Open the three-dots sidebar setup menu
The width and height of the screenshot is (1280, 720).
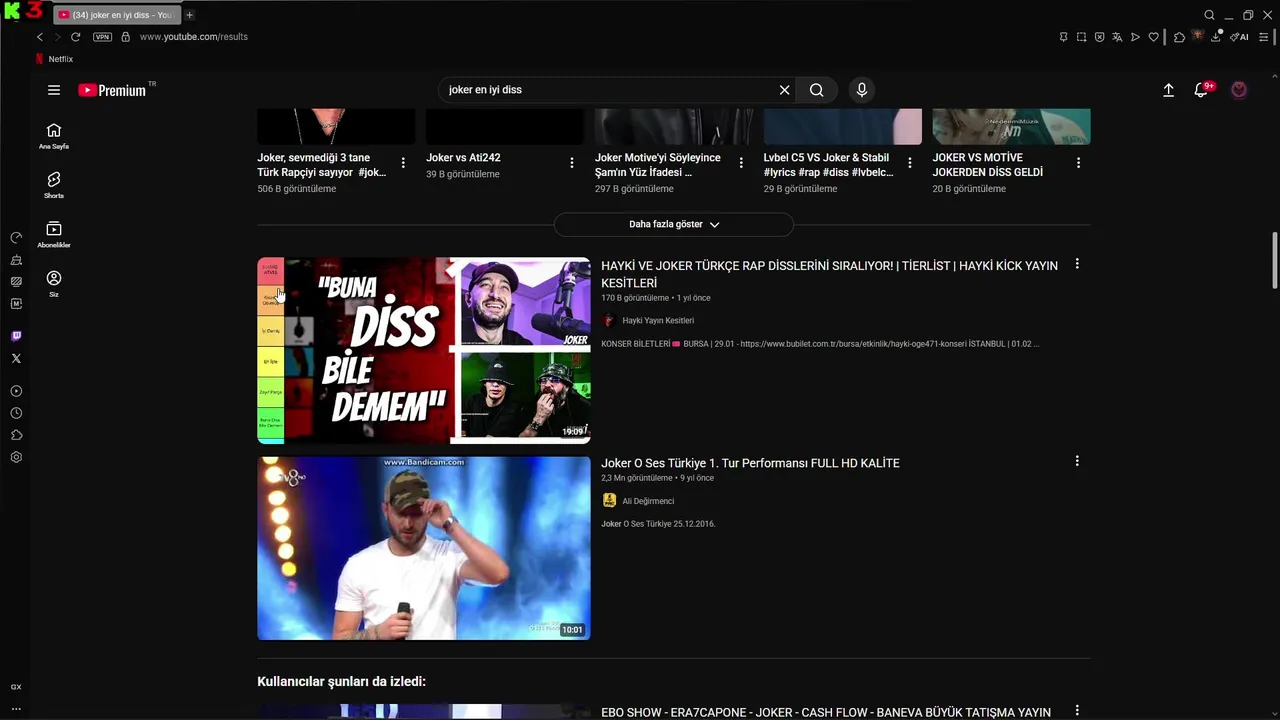pyautogui.click(x=16, y=709)
